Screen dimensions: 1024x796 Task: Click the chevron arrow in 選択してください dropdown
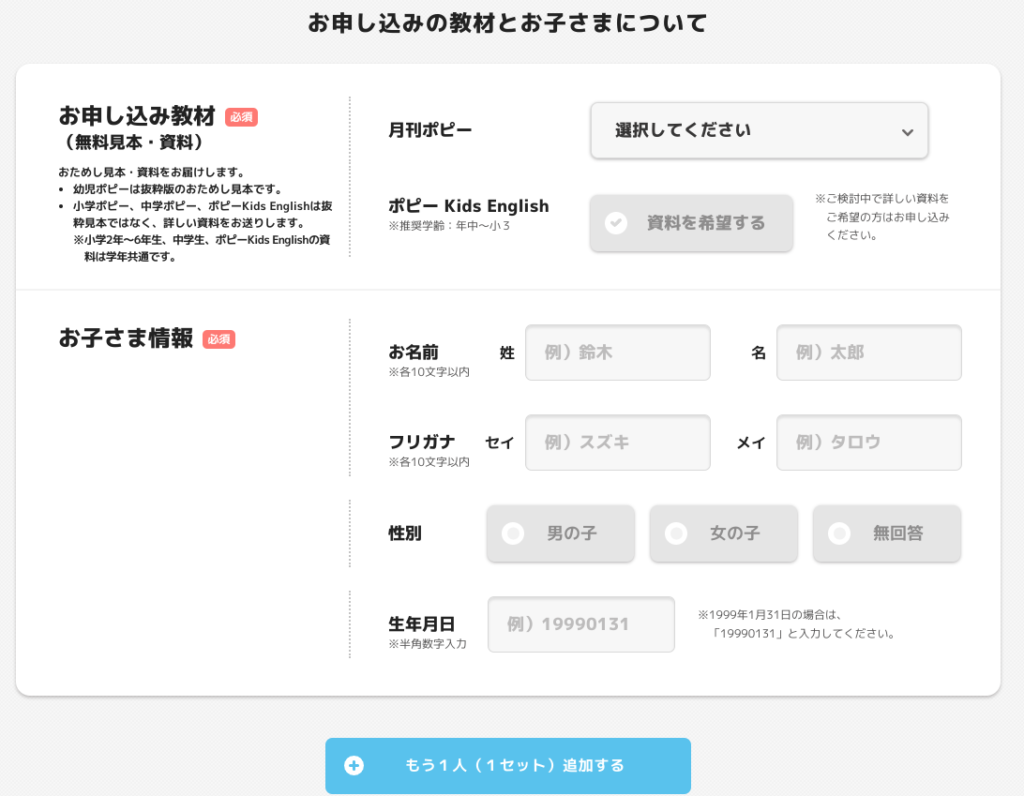(x=907, y=132)
